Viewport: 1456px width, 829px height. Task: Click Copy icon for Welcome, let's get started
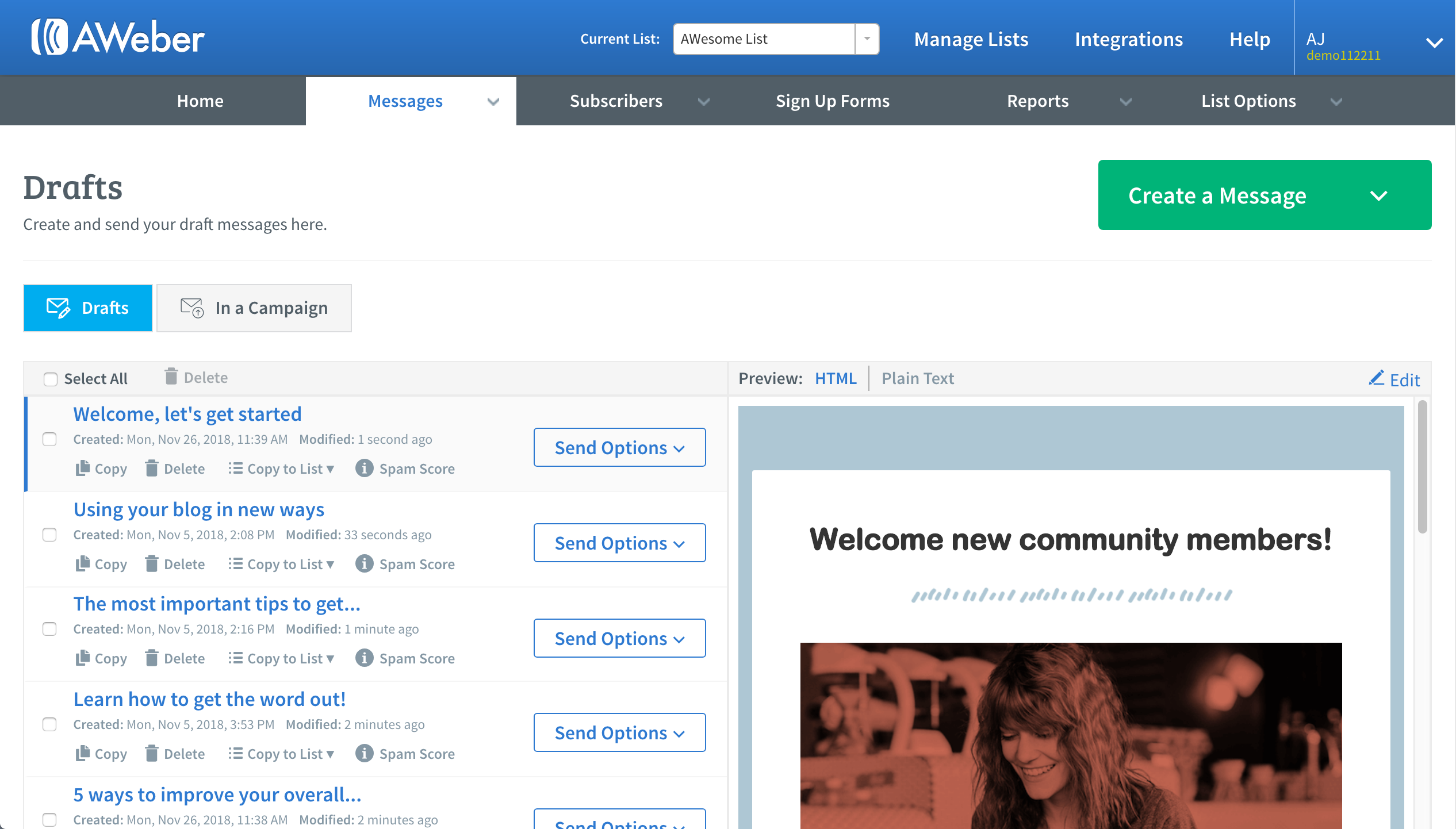pos(82,468)
